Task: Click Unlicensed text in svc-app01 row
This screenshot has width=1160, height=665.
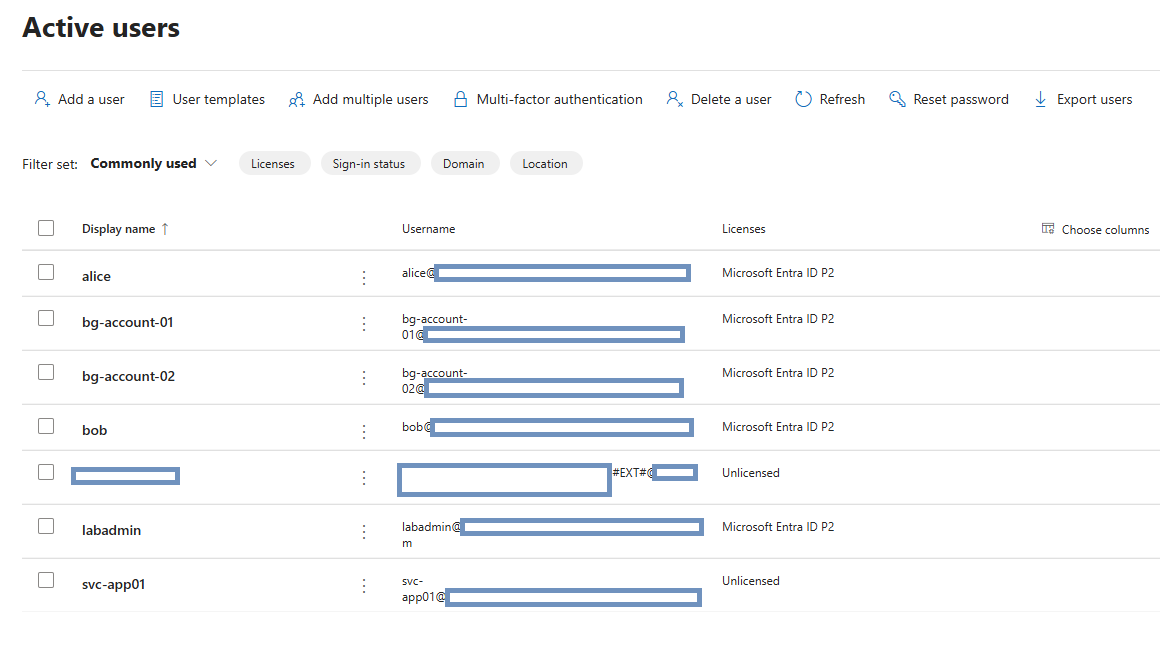Action: 750,581
